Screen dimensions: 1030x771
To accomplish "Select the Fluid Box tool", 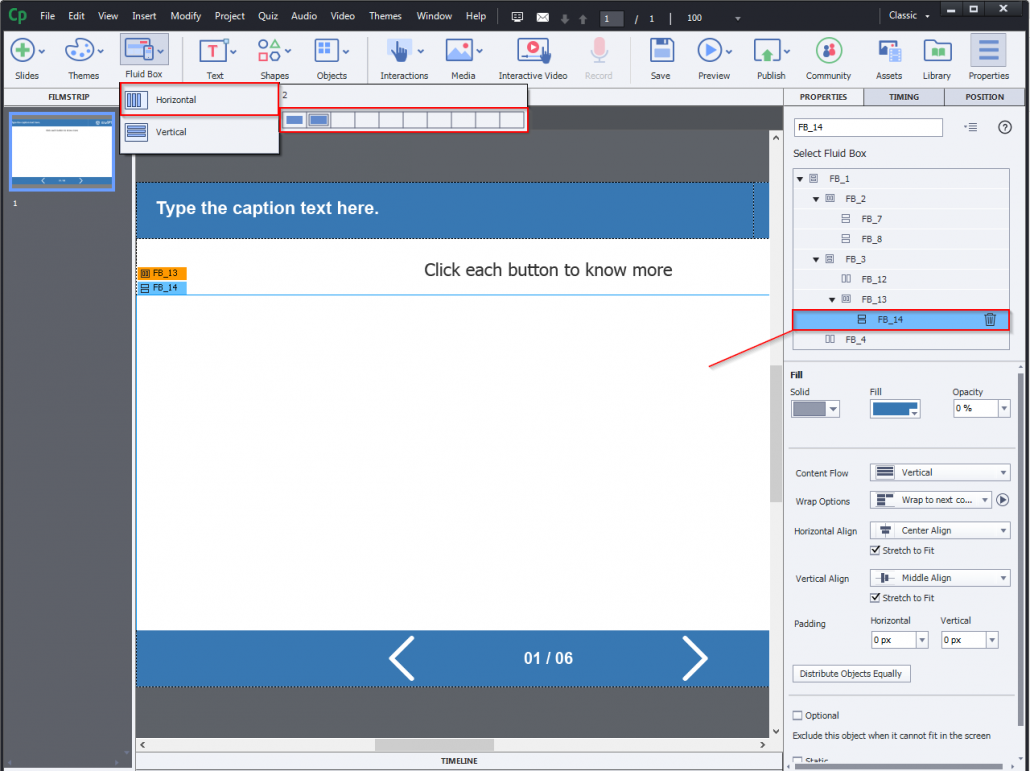I will click(140, 50).
